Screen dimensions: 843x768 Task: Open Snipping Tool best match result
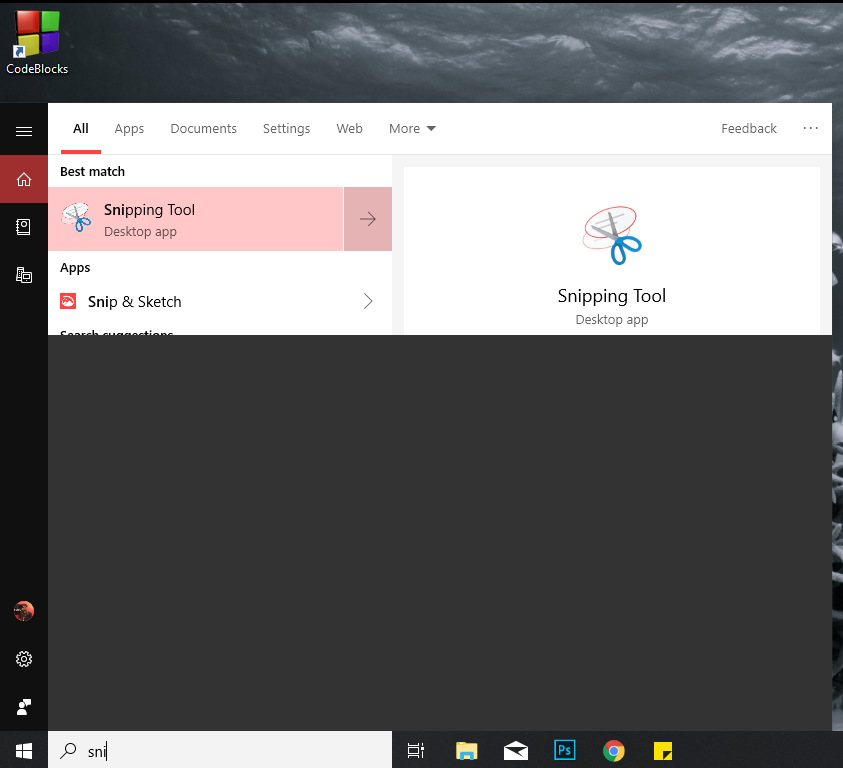196,219
